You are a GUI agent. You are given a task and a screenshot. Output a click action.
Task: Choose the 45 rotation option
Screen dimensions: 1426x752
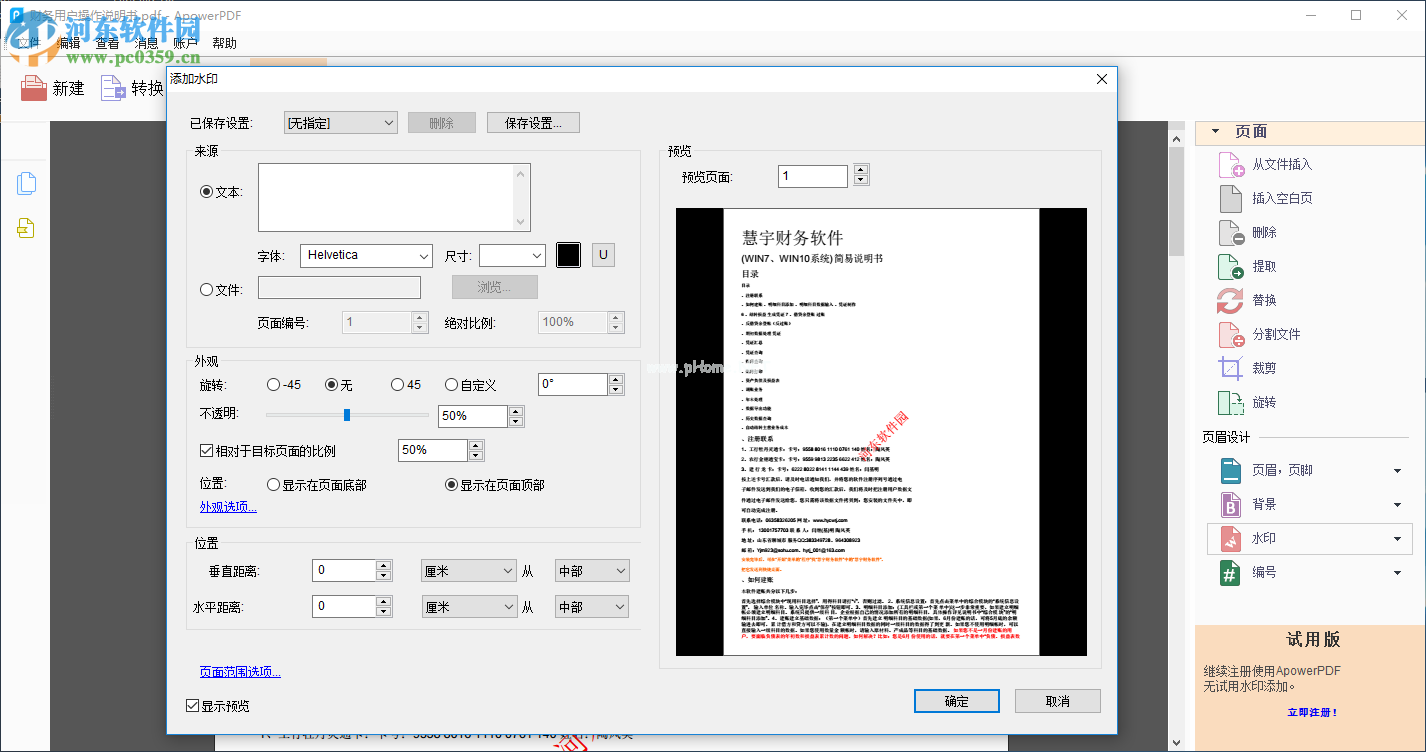click(x=397, y=385)
